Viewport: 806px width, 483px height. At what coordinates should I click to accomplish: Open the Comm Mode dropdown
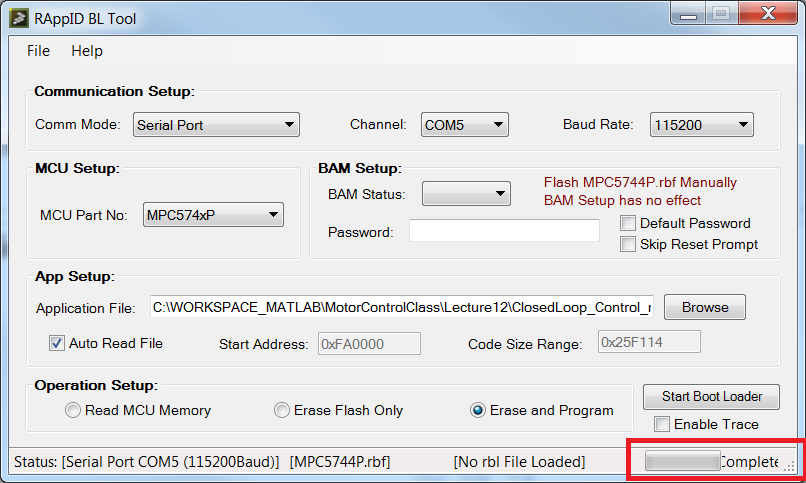[x=216, y=125]
